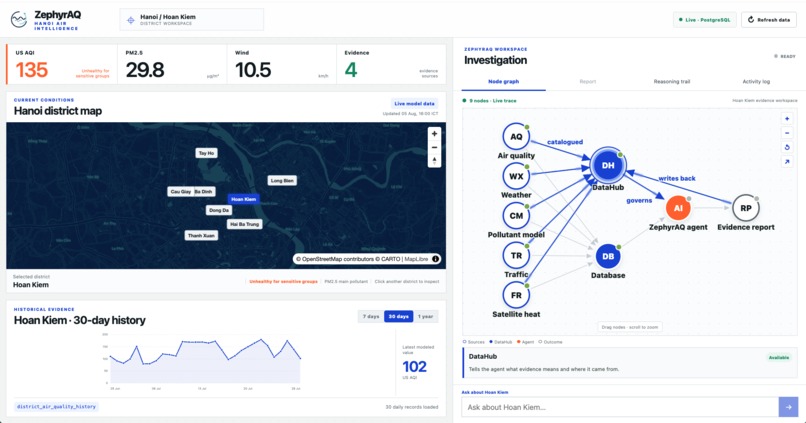This screenshot has width=806, height=423.
Task: Show 7 days history range
Action: click(x=371, y=317)
